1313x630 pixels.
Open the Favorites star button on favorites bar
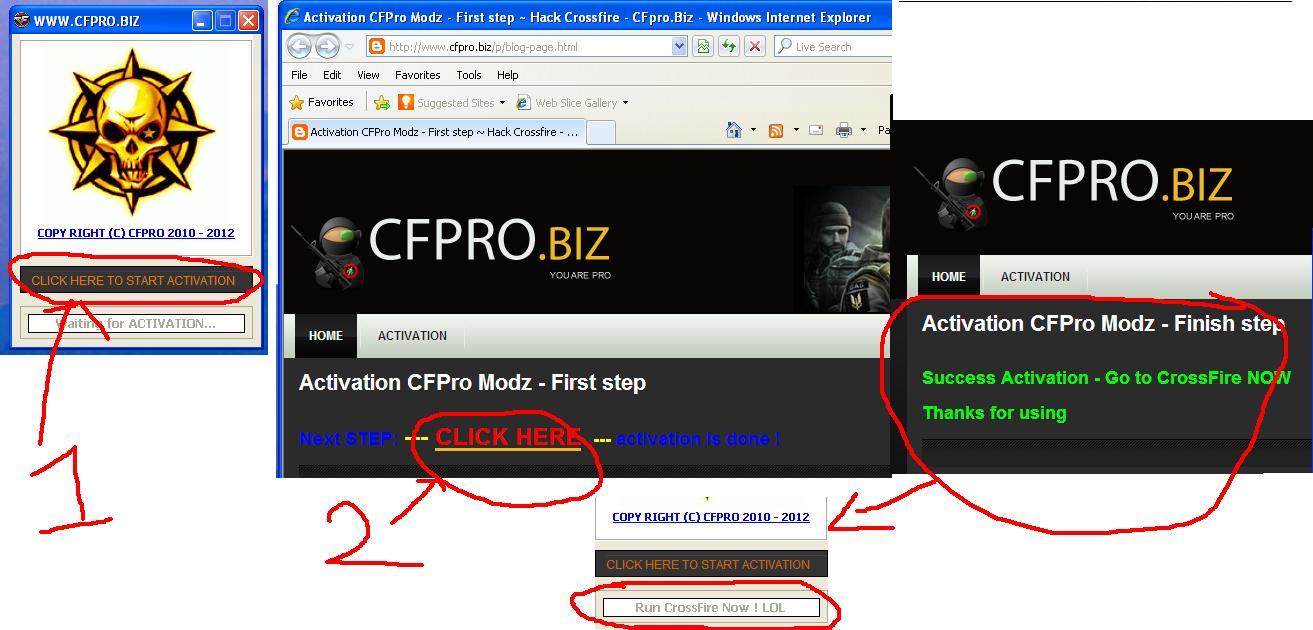click(321, 102)
